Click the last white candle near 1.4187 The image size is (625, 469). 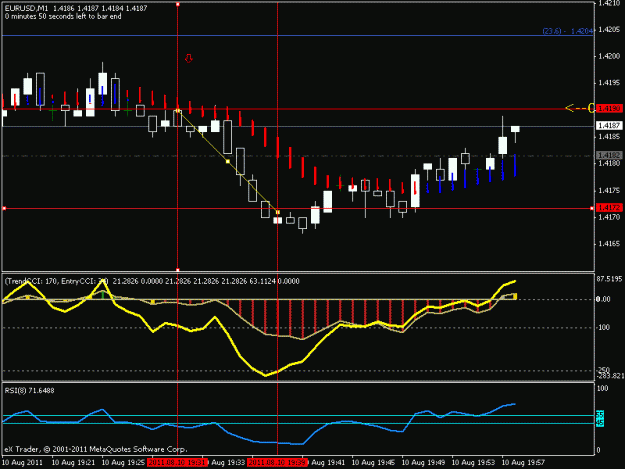tap(515, 129)
